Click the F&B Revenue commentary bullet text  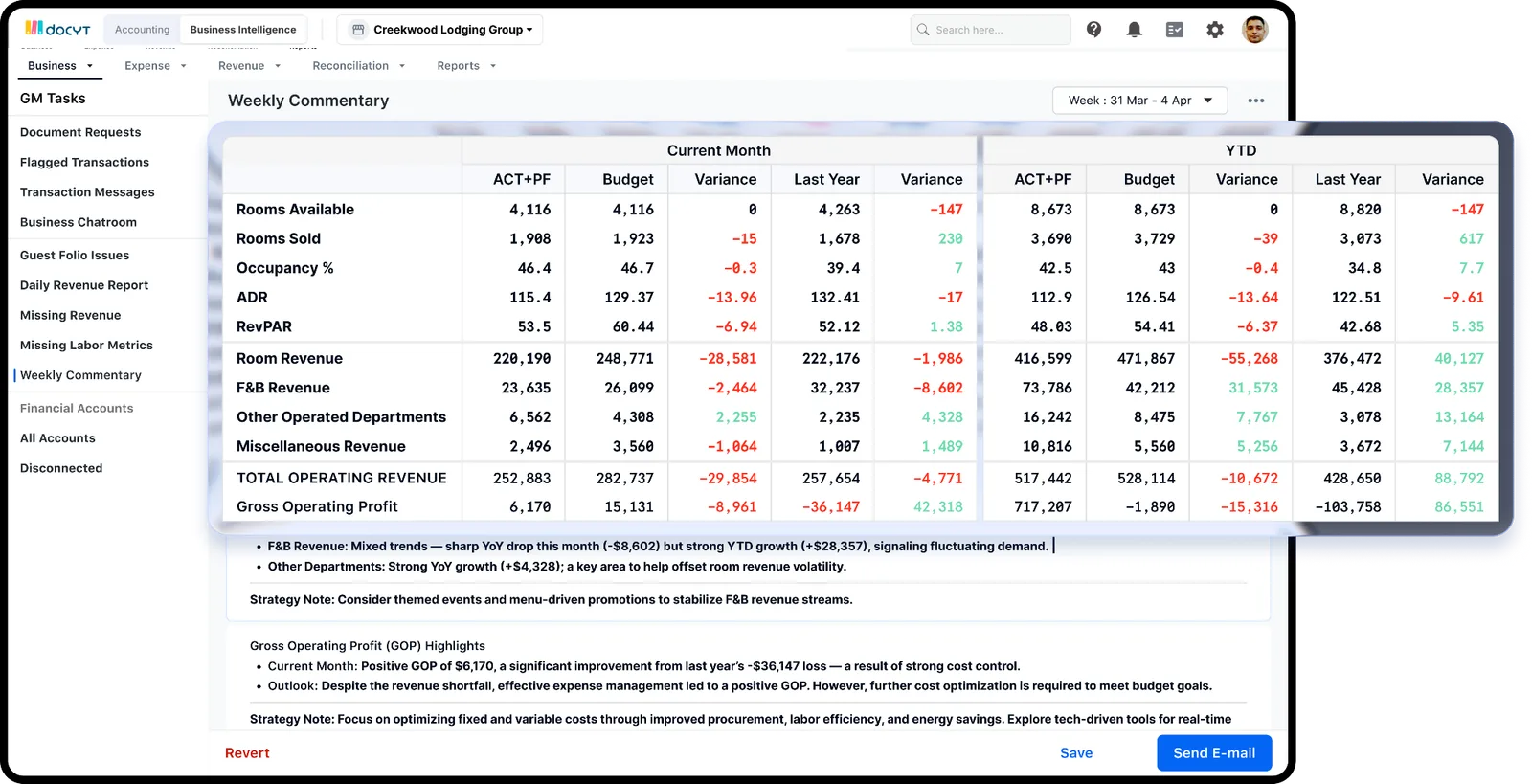pyautogui.click(x=658, y=547)
